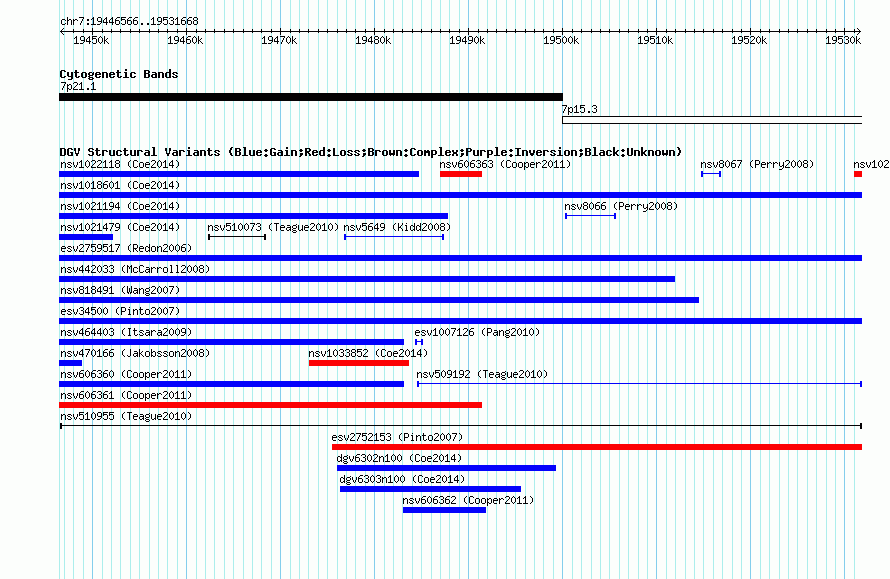Click the short nsv1021479 blue bar
Image resolution: width=890 pixels, height=579 pixels.
(86, 237)
